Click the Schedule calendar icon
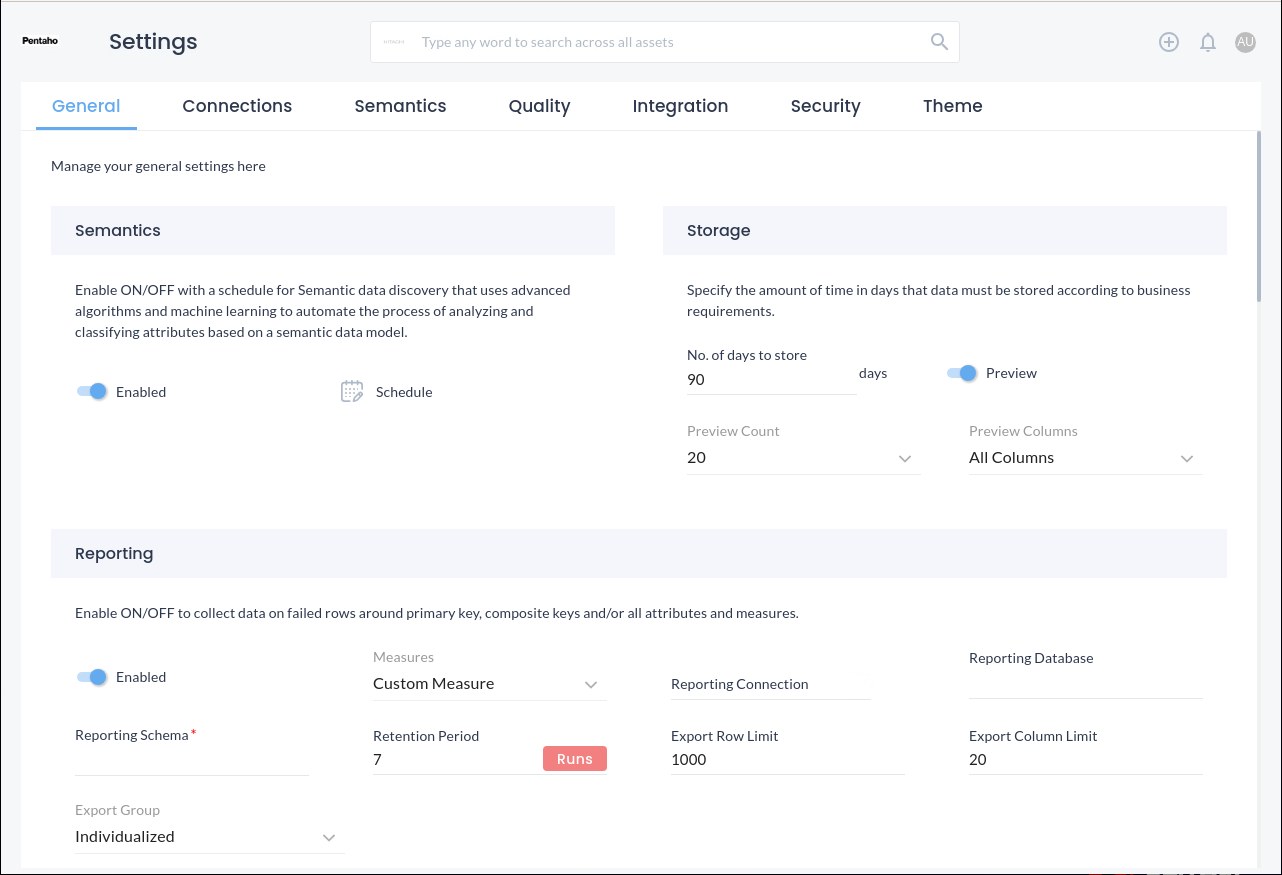The height and width of the screenshot is (875, 1282). pyautogui.click(x=352, y=392)
